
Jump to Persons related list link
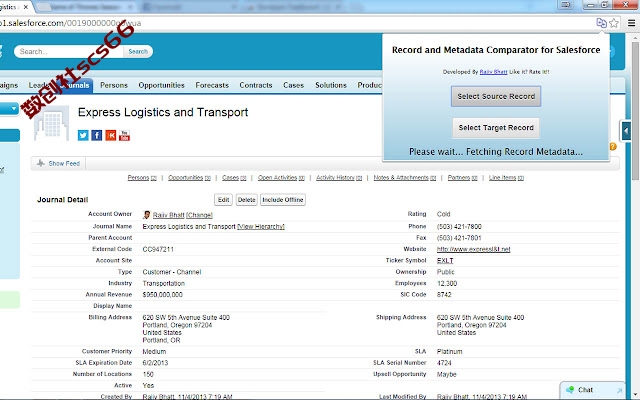tap(142, 178)
